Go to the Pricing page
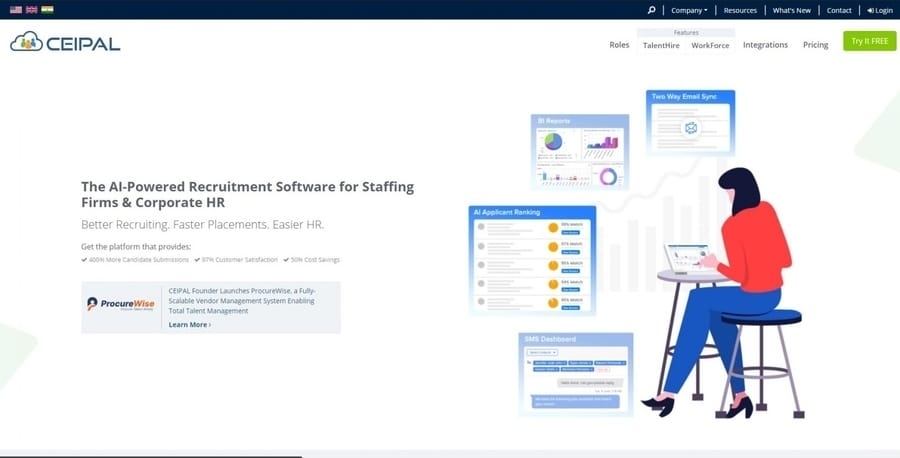 click(815, 45)
